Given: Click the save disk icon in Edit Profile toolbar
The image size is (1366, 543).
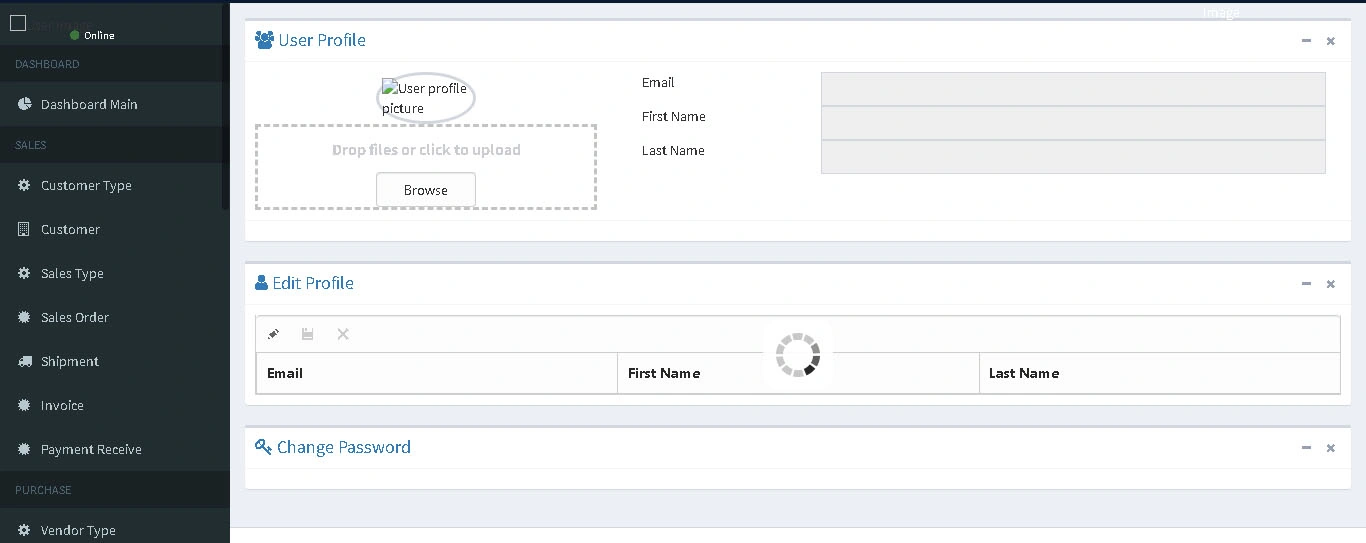Looking at the screenshot, I should [x=308, y=334].
